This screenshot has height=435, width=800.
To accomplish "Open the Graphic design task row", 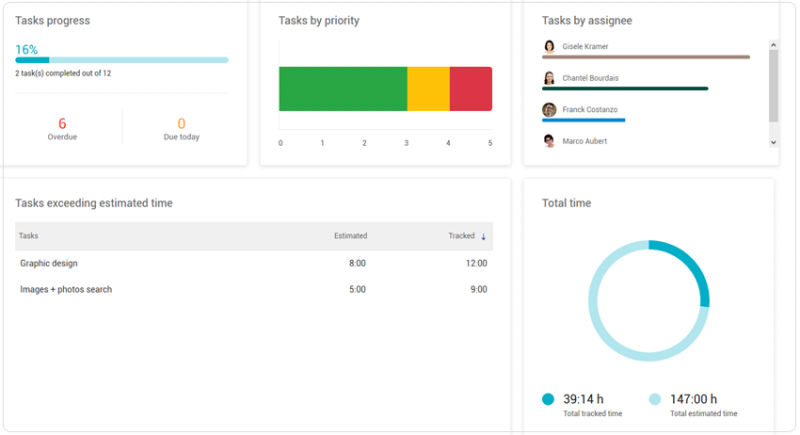I will click(x=49, y=263).
